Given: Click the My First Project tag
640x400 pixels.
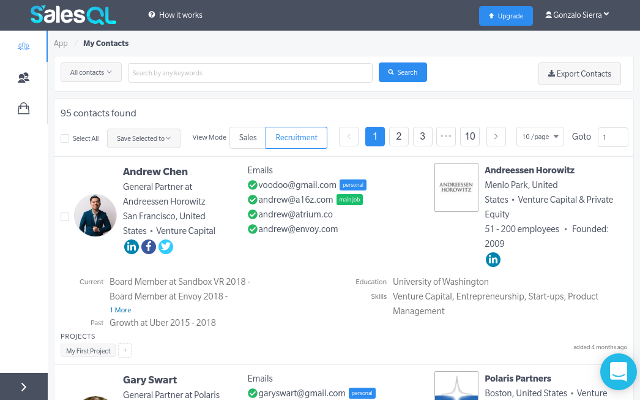Looking at the screenshot, I should pyautogui.click(x=88, y=351).
